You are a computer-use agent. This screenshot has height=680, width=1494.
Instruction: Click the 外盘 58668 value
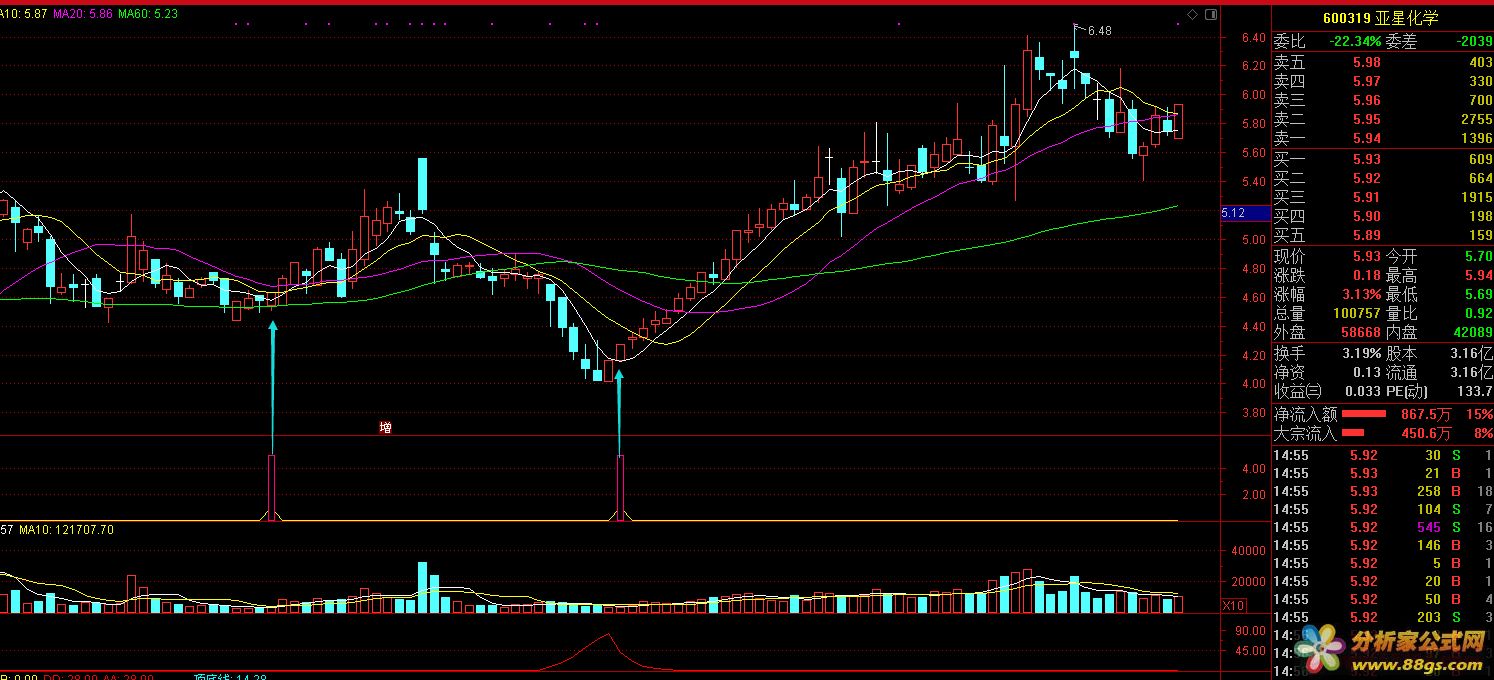pyautogui.click(x=1327, y=332)
